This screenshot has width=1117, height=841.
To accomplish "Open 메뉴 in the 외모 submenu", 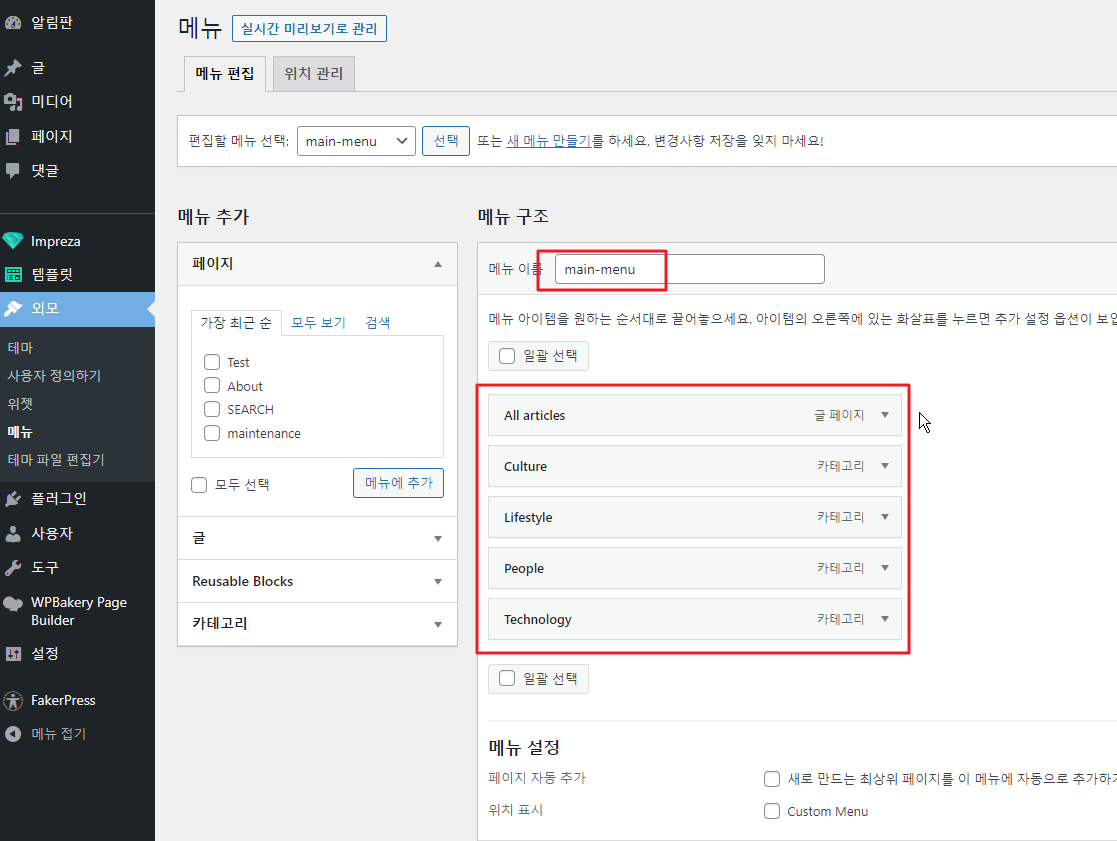I will coord(21,432).
